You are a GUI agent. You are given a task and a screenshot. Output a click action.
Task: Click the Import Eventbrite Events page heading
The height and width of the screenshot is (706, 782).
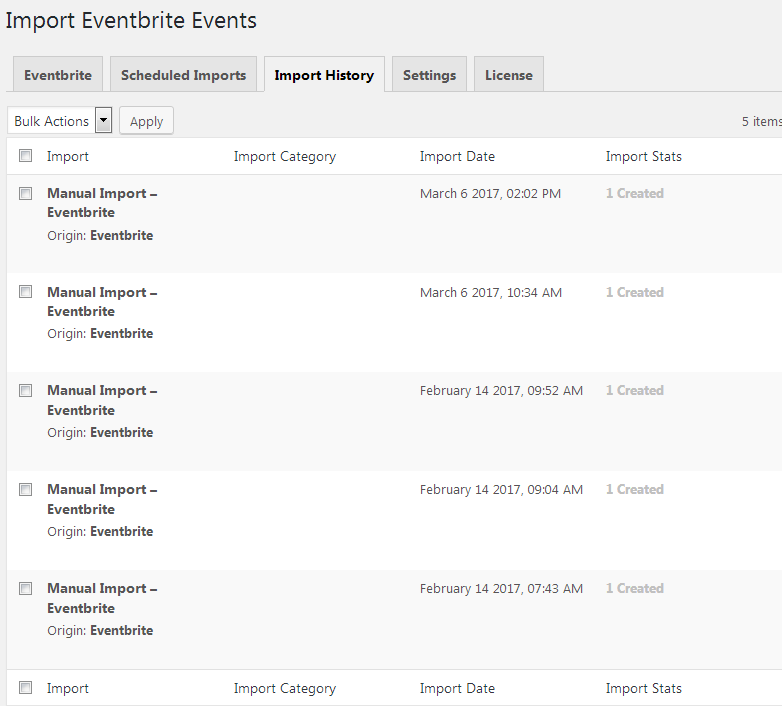point(131,21)
